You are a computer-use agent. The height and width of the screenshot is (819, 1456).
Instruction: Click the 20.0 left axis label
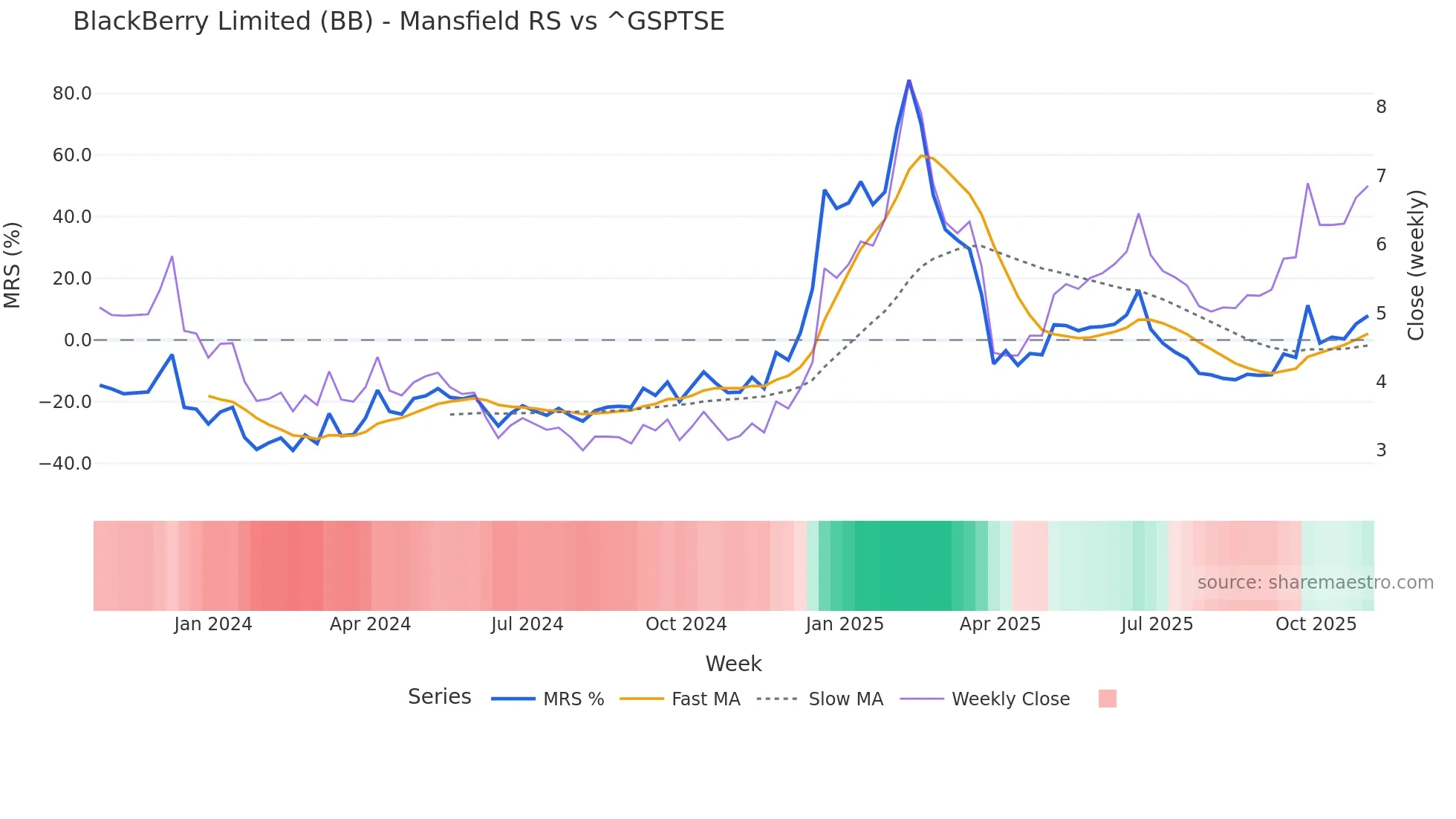[72, 279]
